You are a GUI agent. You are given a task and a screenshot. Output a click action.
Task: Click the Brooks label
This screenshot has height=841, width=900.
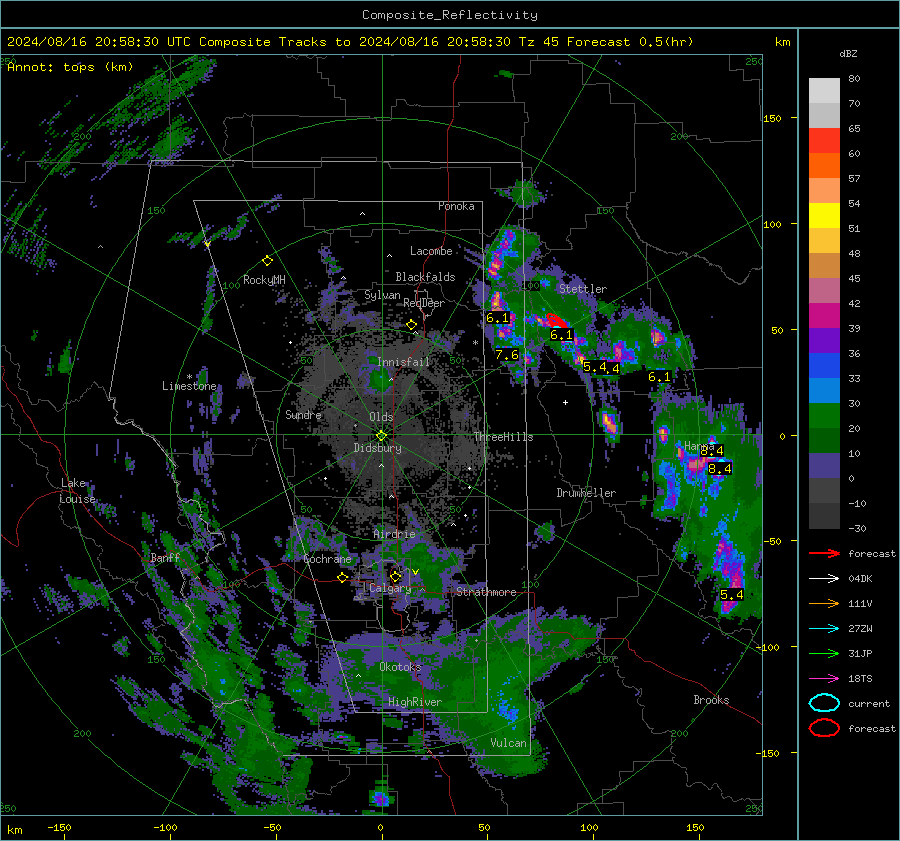click(x=711, y=700)
